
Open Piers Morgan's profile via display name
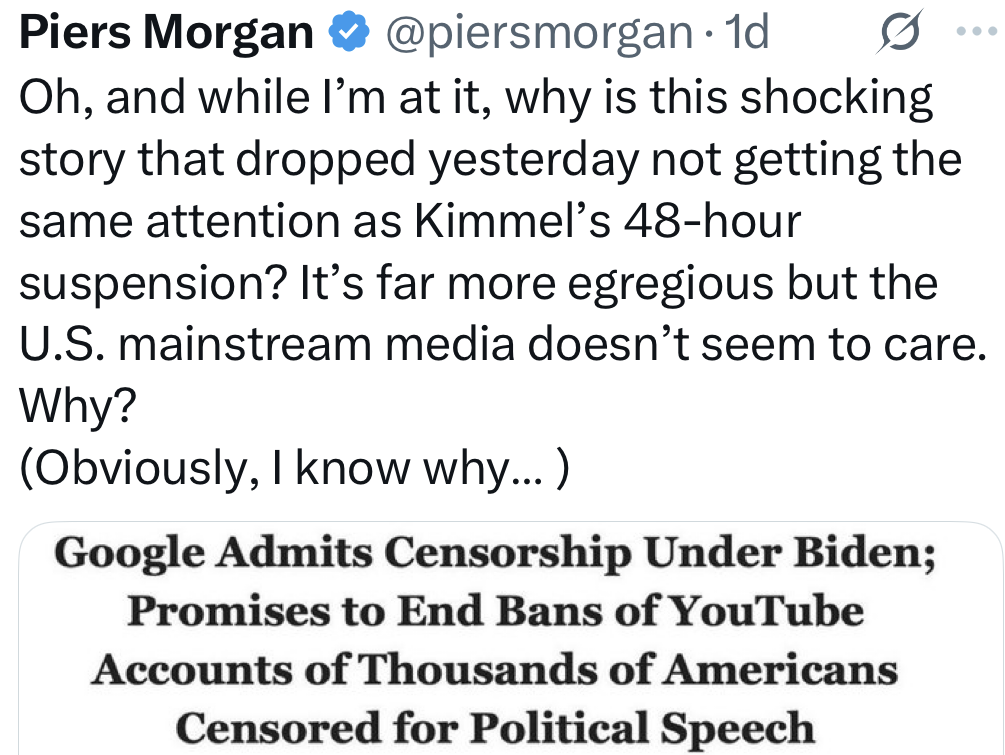(166, 34)
